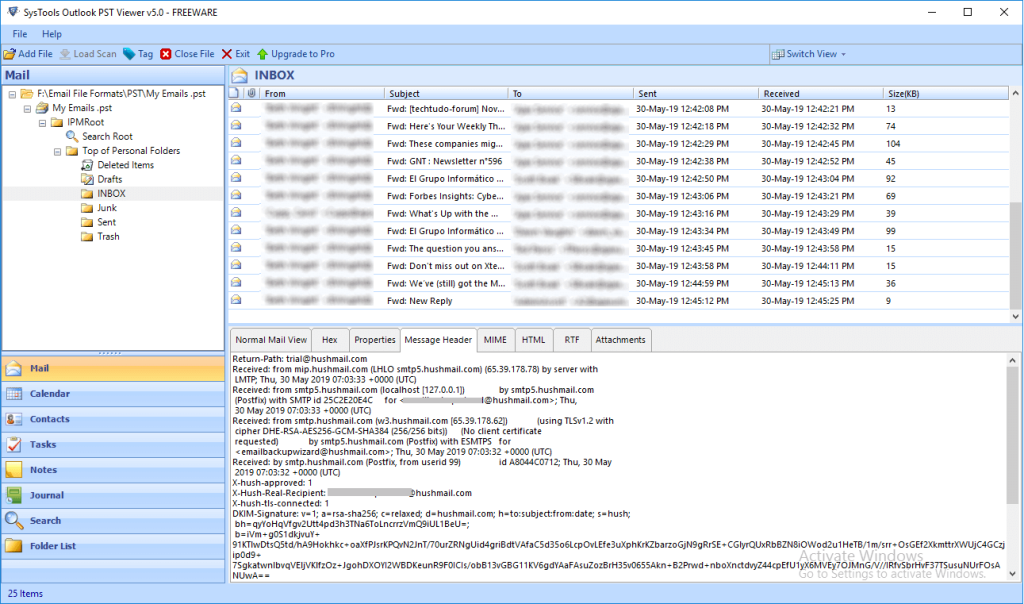Open the Mail navigation pane icon
Image resolution: width=1024 pixels, height=604 pixels.
(x=14, y=369)
